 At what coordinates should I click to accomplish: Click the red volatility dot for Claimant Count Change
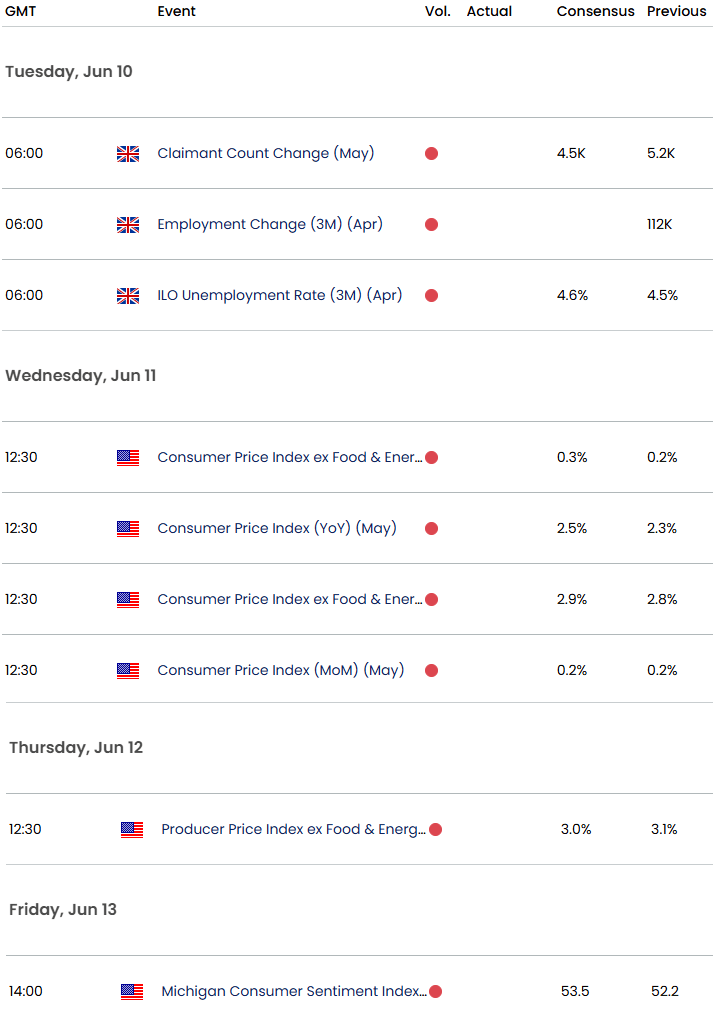click(x=431, y=154)
